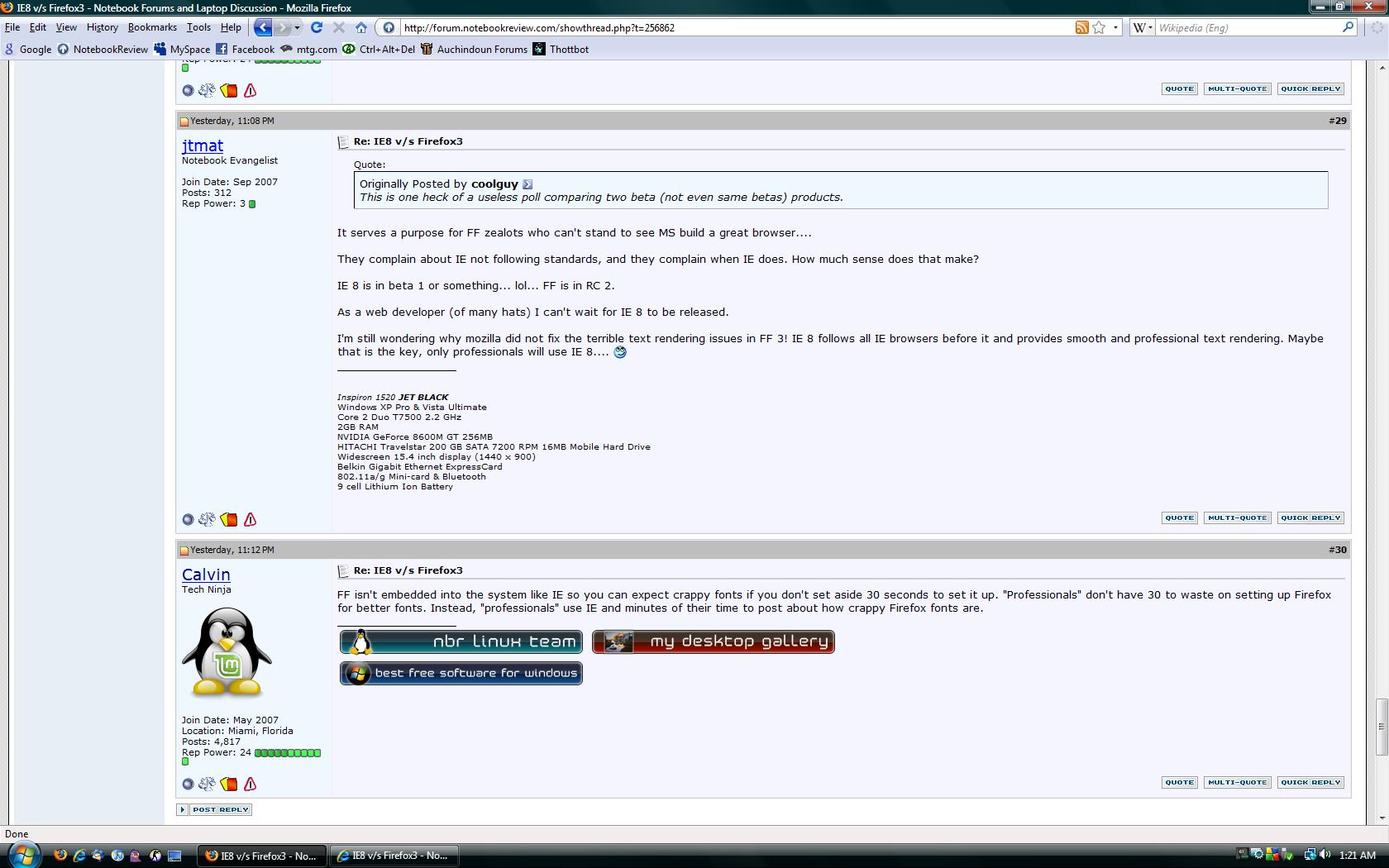Open the Auchindoun Forums bookmark
This screenshot has height=868, width=1389.
474,49
